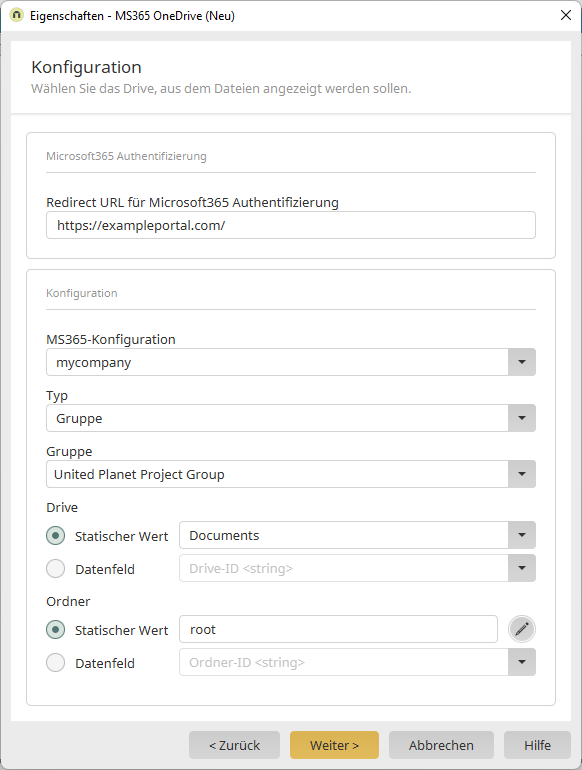Click the pencil edit icon beside root folder
Viewport: 582px width, 770px height.
tap(522, 629)
